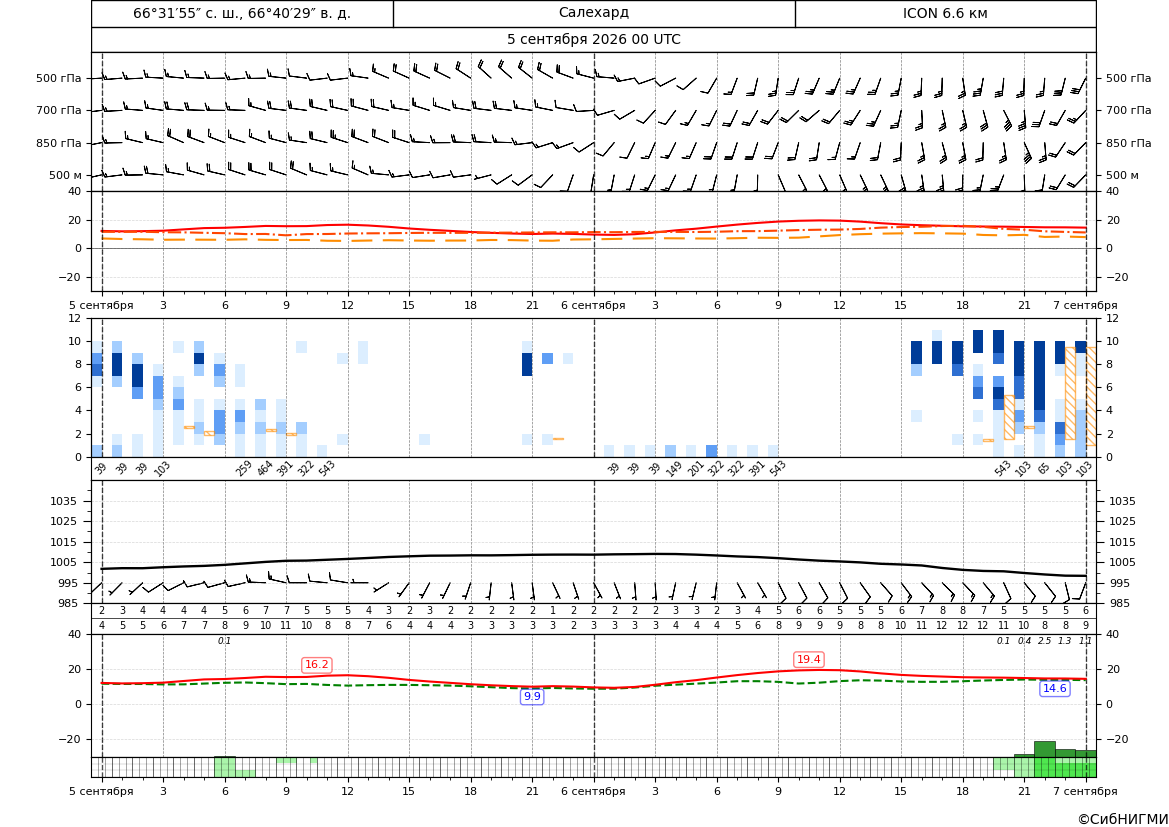The image size is (1169, 827).
Task: Click the 5 сентября bottom time-axis marker
Action: 101,791
